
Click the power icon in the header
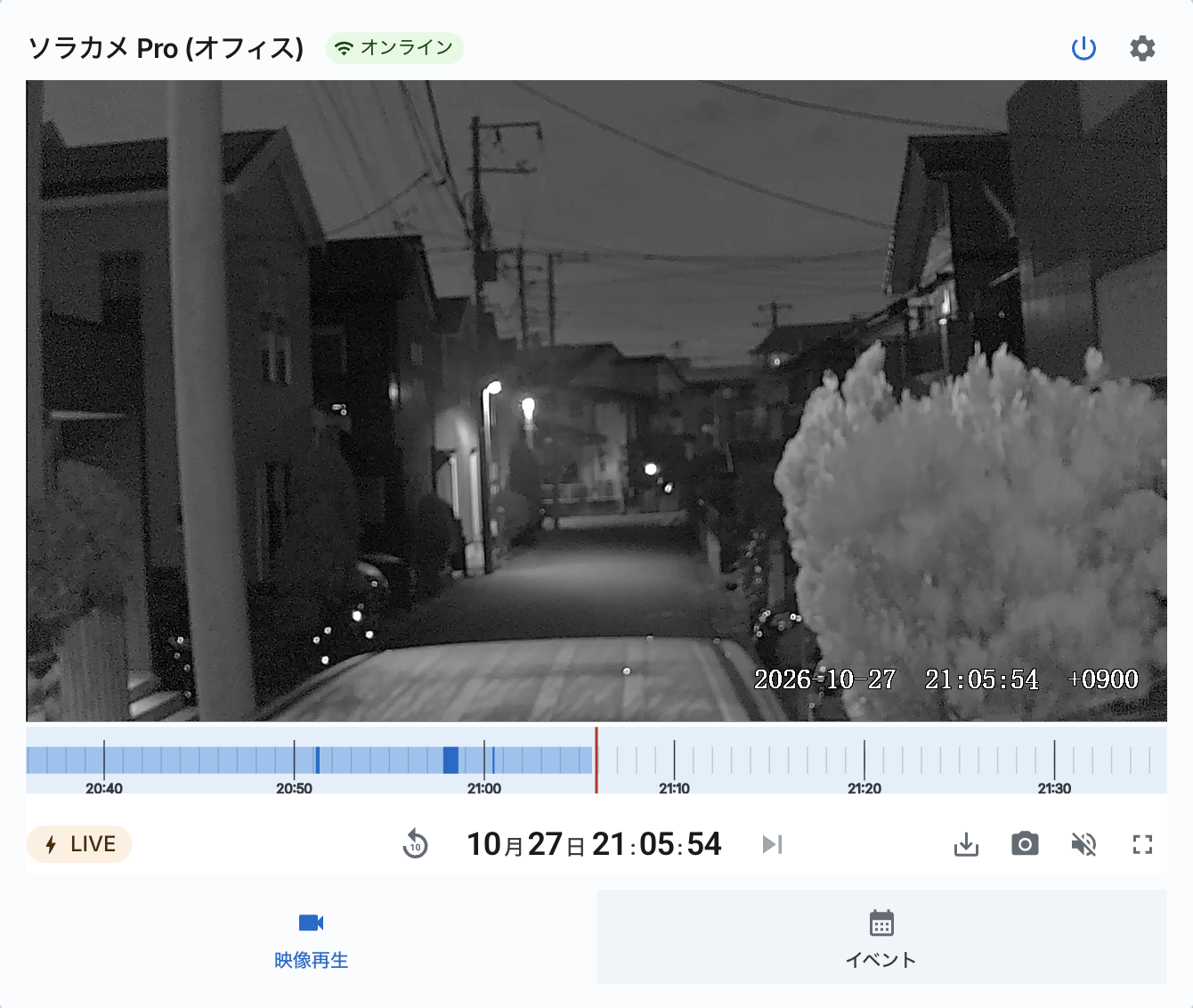click(x=1083, y=48)
